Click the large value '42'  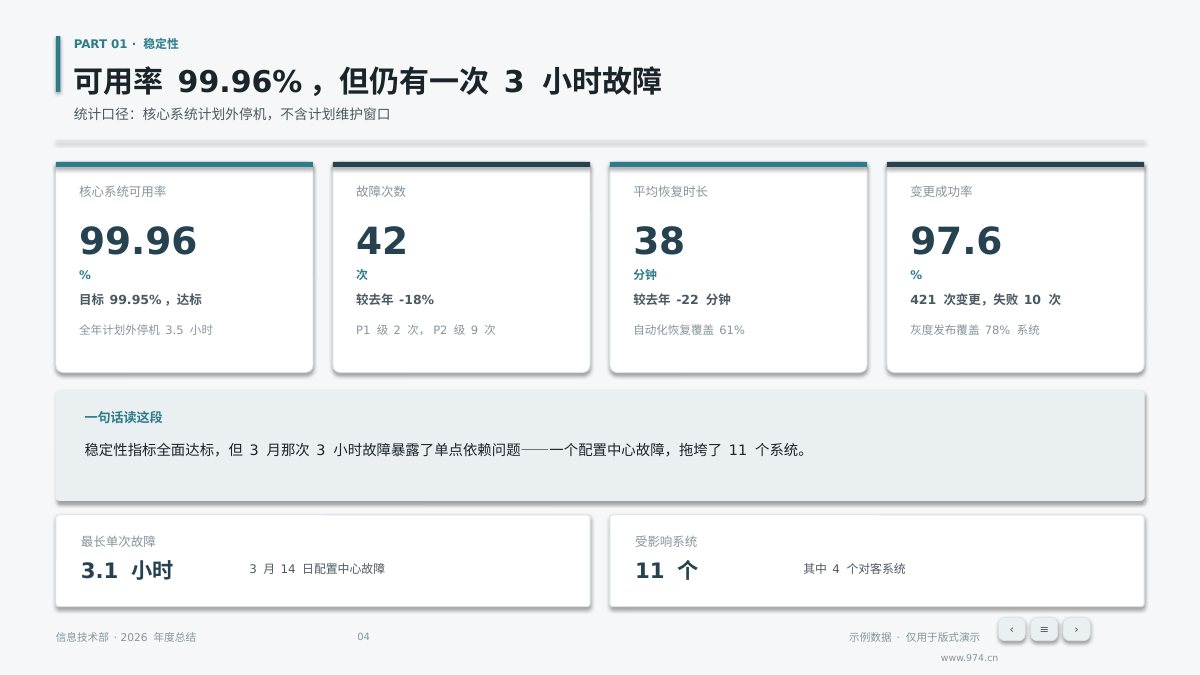(x=382, y=241)
